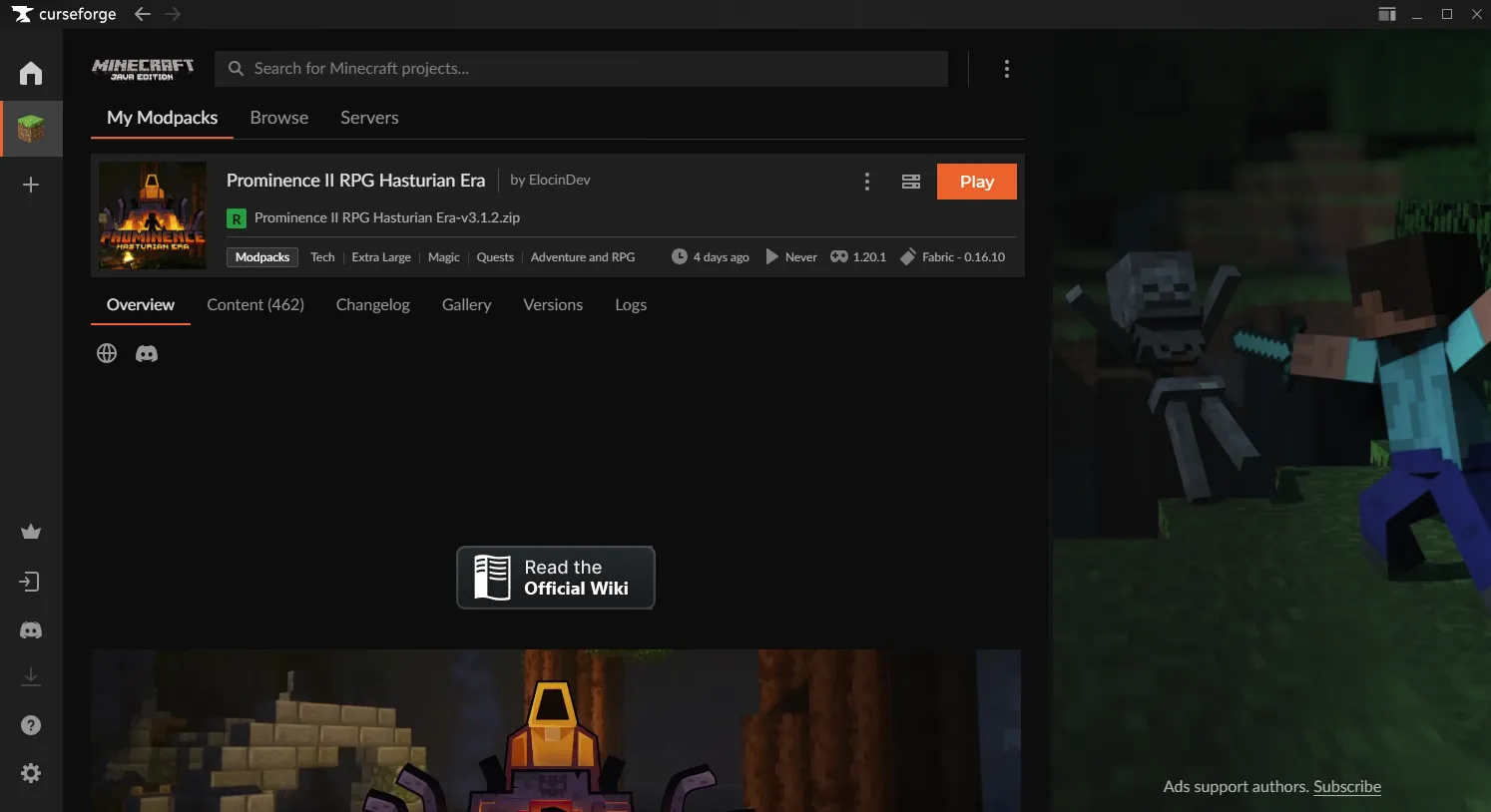This screenshot has width=1491, height=812.
Task: Open the modpack's website via the globe icon
Action: click(106, 353)
